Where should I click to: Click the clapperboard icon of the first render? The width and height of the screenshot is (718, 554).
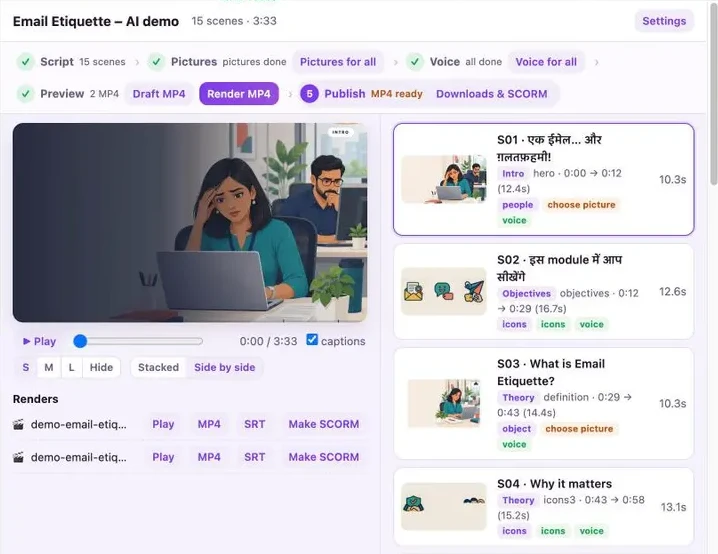point(18,424)
